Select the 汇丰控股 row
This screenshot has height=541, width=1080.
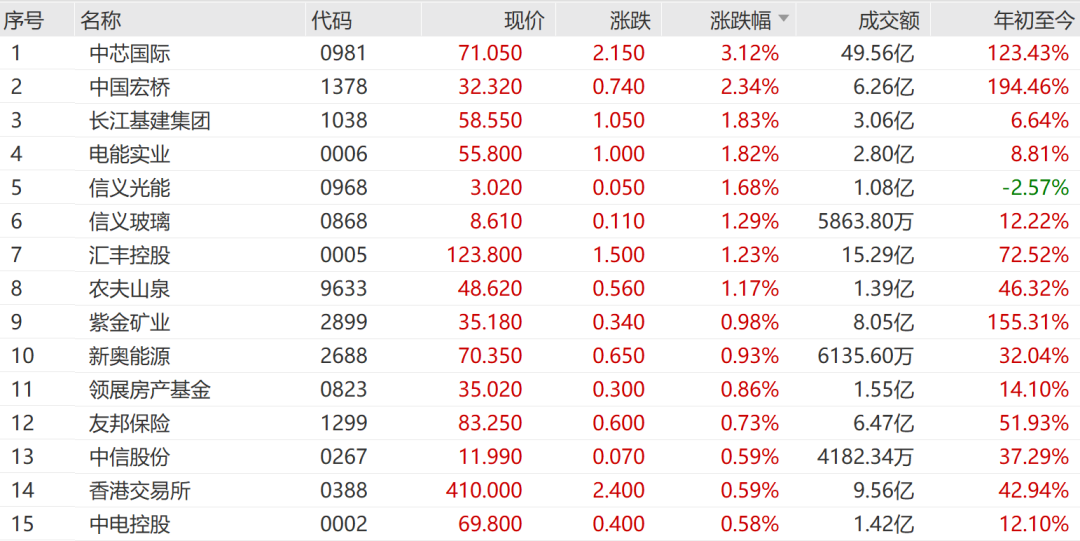[x=130, y=255]
